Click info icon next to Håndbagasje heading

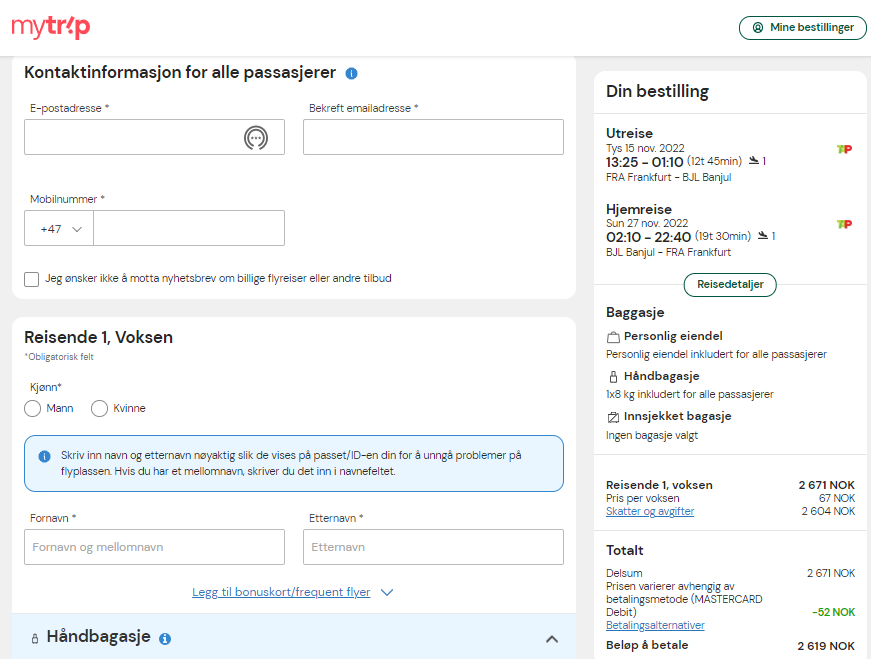tap(165, 639)
